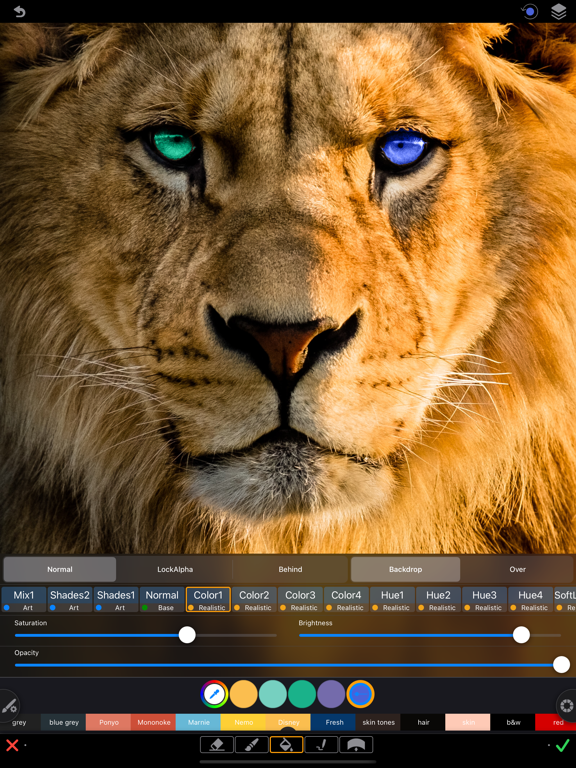Open the eyedropper color wheel picker
The image size is (576, 768).
[214, 694]
